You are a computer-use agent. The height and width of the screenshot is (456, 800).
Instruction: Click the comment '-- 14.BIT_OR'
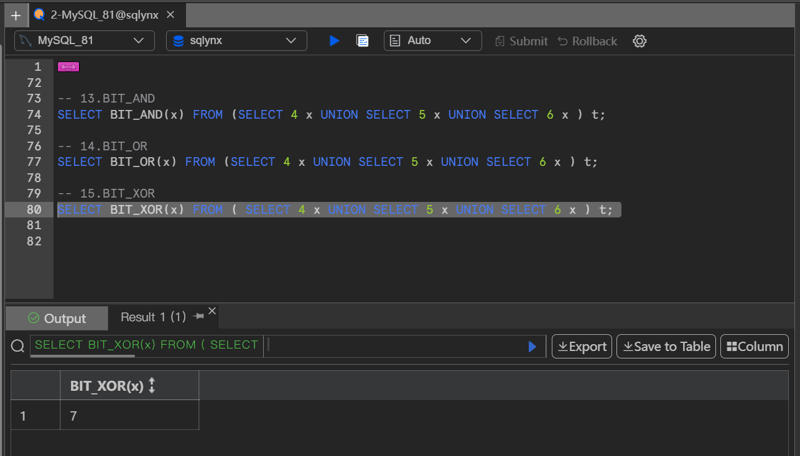tap(103, 146)
